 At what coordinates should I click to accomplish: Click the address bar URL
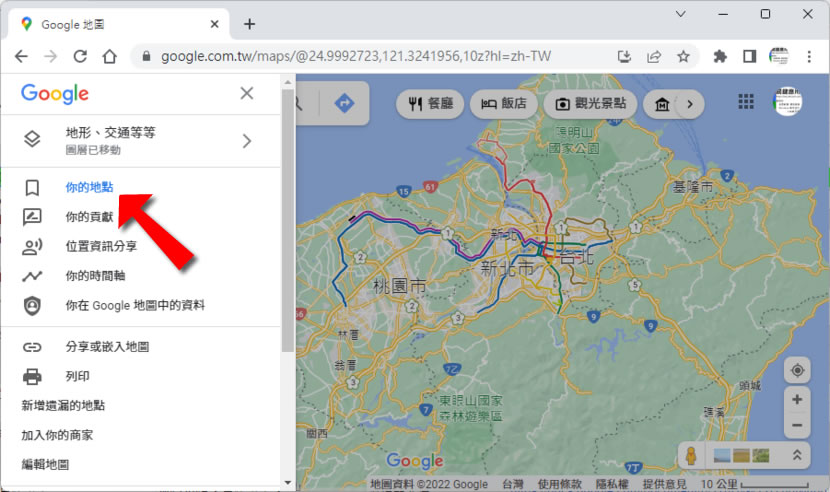tap(356, 56)
